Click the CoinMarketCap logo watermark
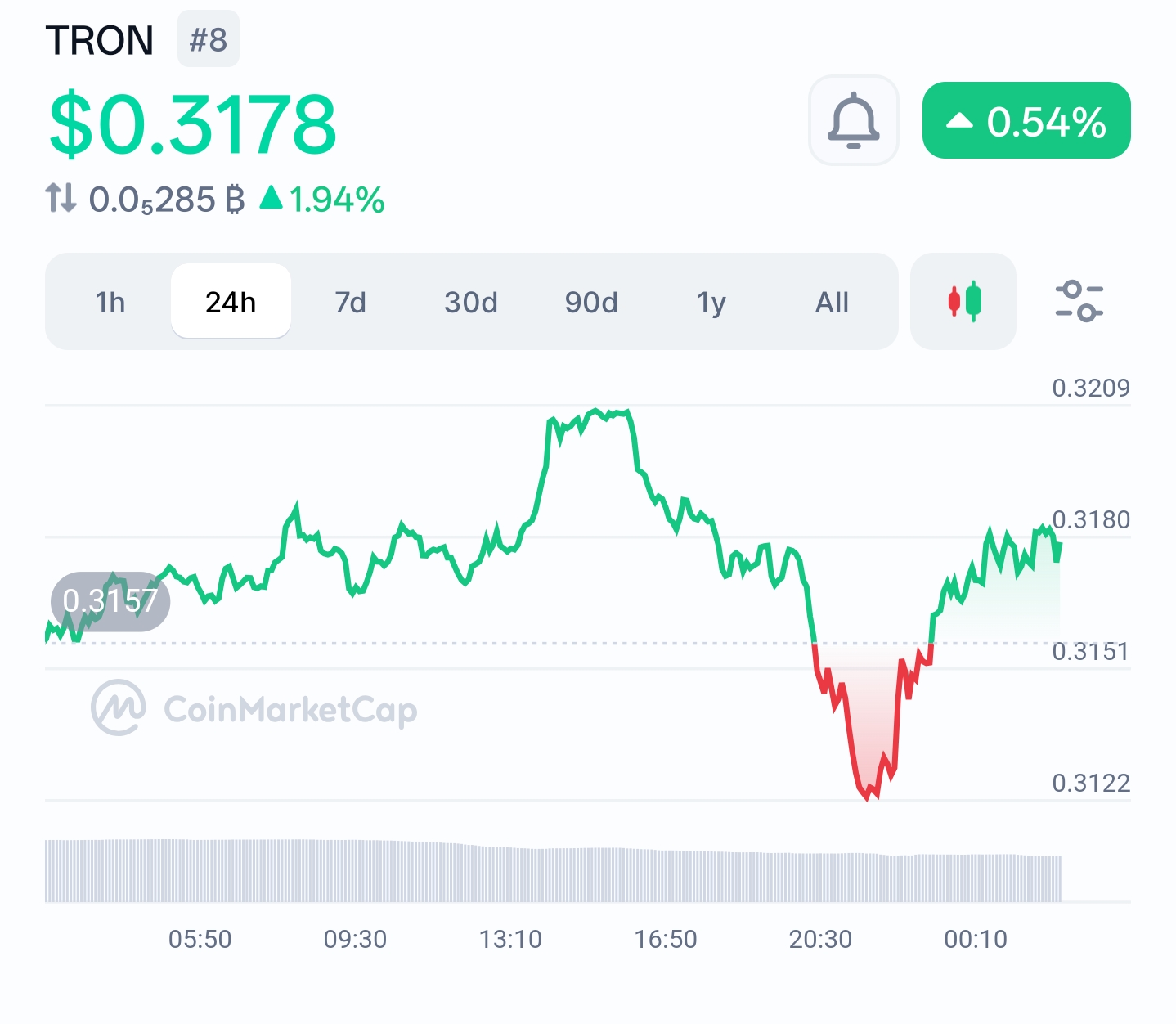This screenshot has width=1176, height=1024. tap(254, 708)
